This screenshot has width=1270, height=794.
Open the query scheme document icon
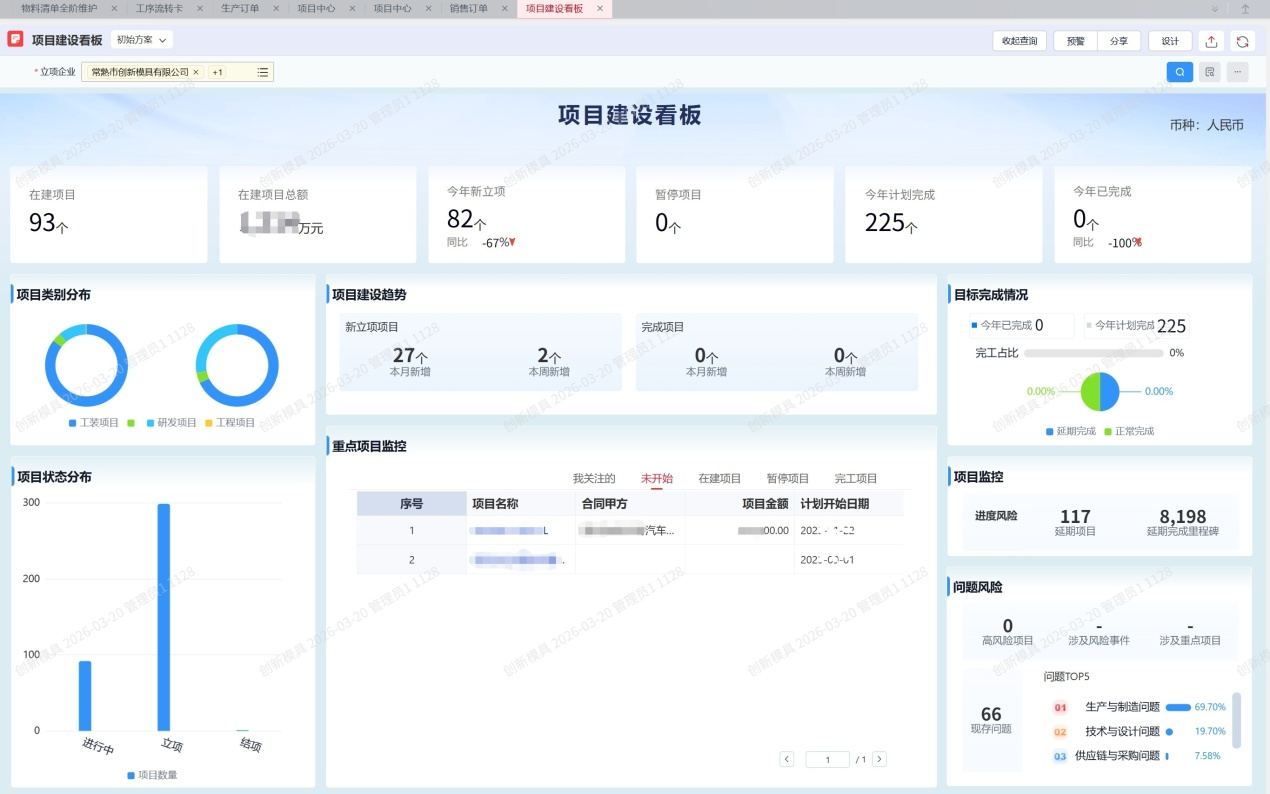[1210, 72]
